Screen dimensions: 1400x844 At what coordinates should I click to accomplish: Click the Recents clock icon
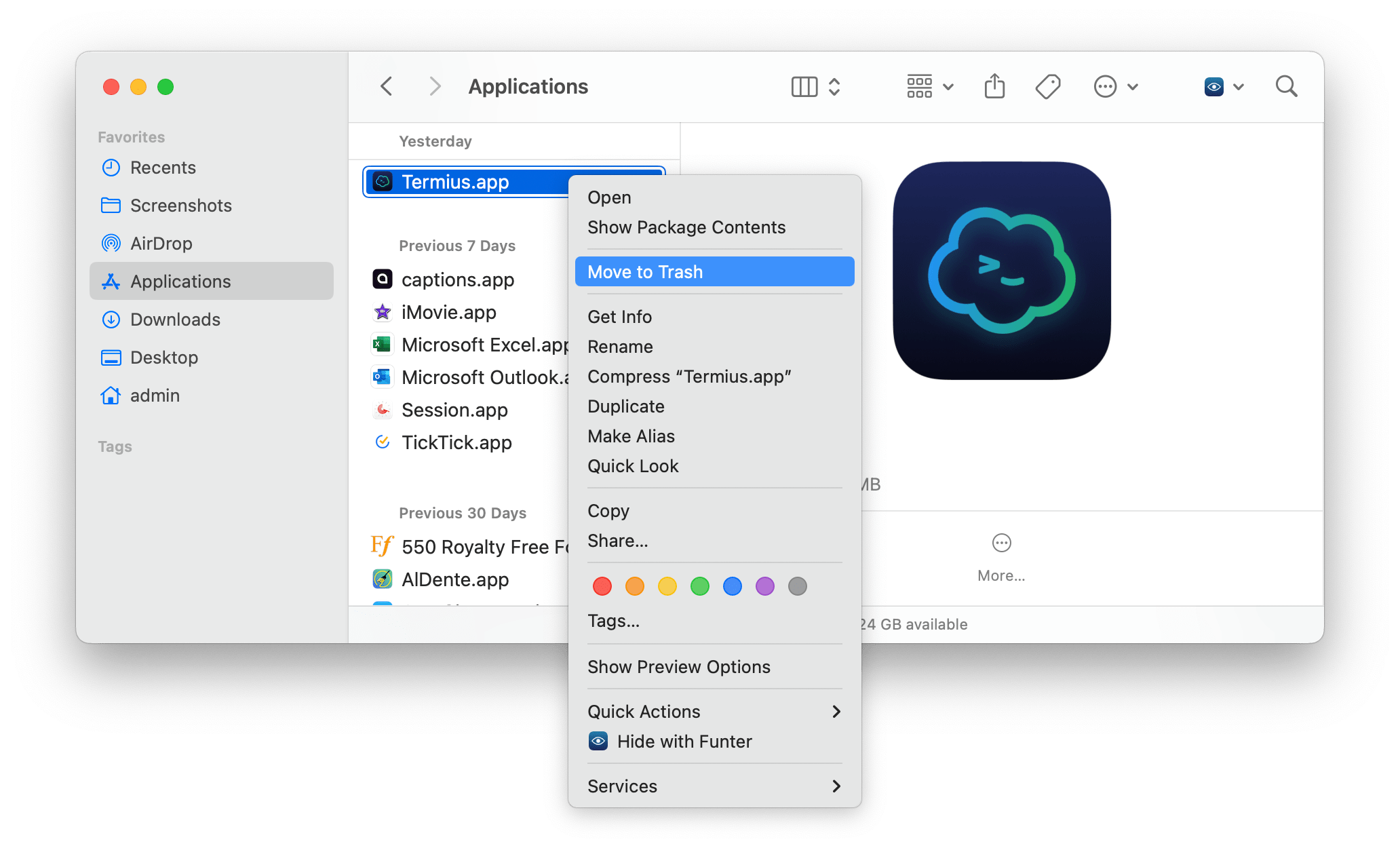111,168
